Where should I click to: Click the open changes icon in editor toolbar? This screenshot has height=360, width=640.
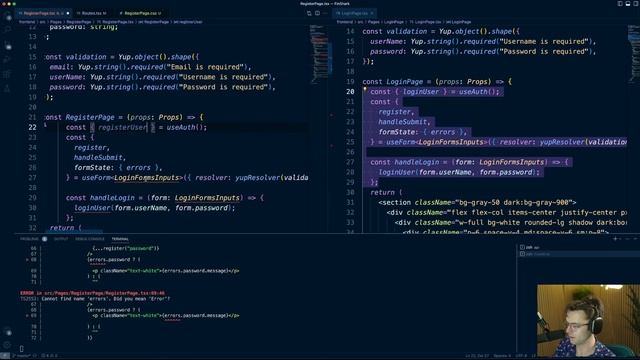click(309, 13)
